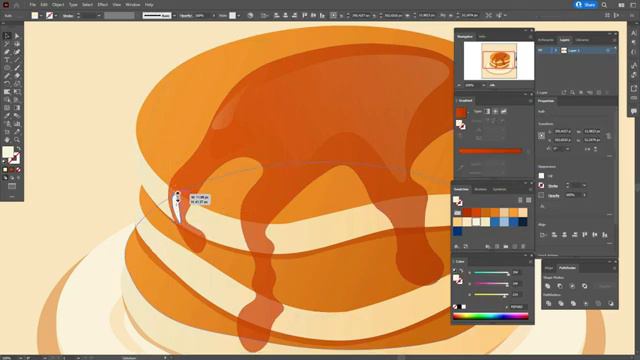Open stroke weight dropdown in control bar
The height and width of the screenshot is (360, 640).
point(99,16)
